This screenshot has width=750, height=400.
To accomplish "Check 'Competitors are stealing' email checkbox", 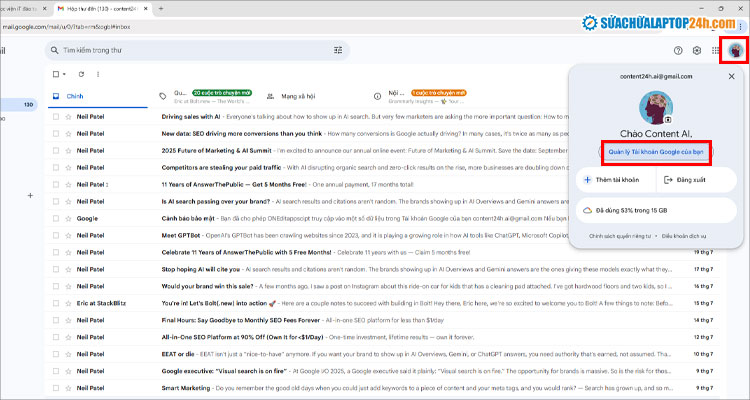I will tap(56, 167).
